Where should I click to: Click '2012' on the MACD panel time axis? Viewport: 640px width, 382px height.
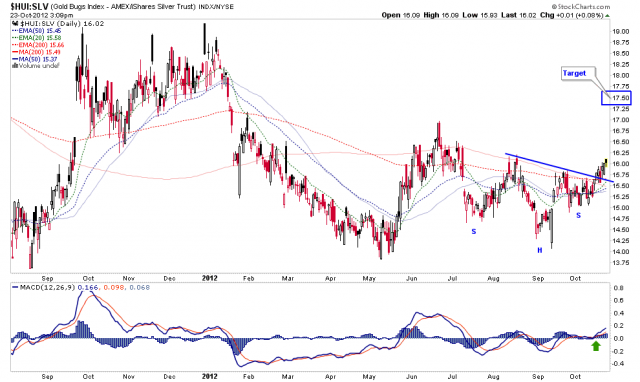[209, 376]
